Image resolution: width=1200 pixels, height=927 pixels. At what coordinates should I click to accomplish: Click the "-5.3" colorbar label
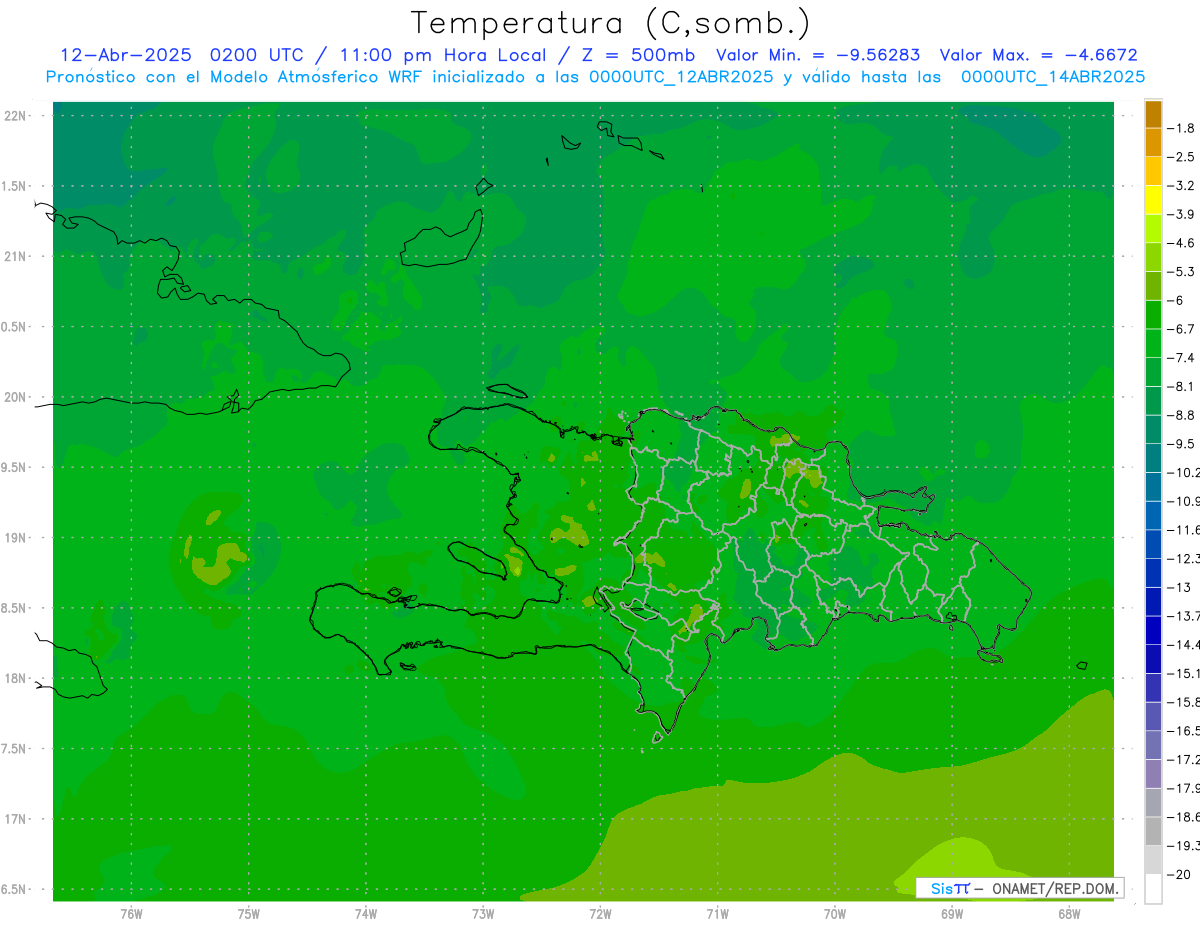click(x=1182, y=272)
